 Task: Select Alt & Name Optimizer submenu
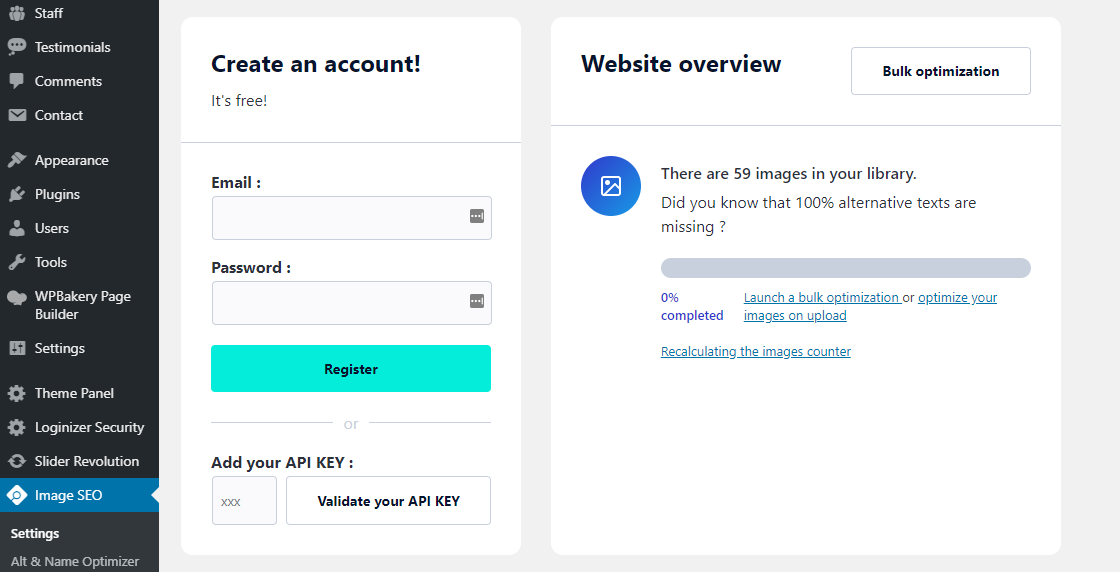coord(75,561)
